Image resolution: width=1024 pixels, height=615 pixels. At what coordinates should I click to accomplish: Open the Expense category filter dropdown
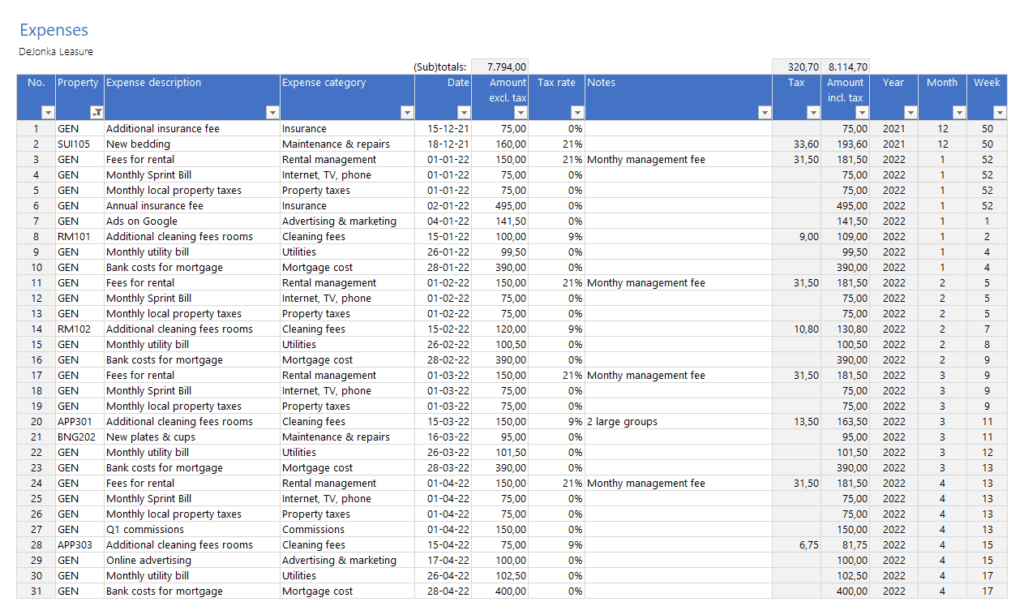pyautogui.click(x=407, y=114)
